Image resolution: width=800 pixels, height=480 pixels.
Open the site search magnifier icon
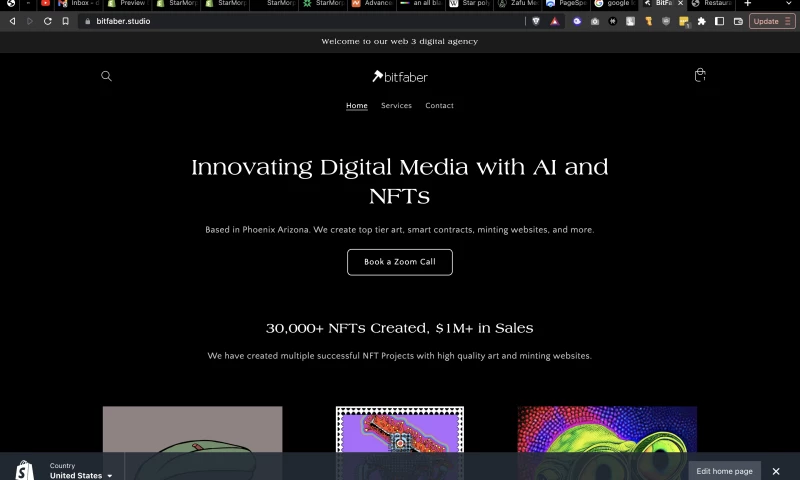click(x=107, y=76)
